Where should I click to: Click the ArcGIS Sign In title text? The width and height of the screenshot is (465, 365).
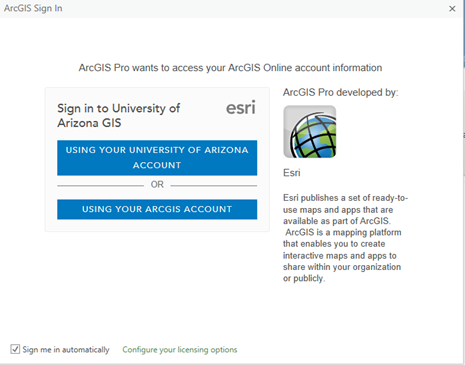33,8
